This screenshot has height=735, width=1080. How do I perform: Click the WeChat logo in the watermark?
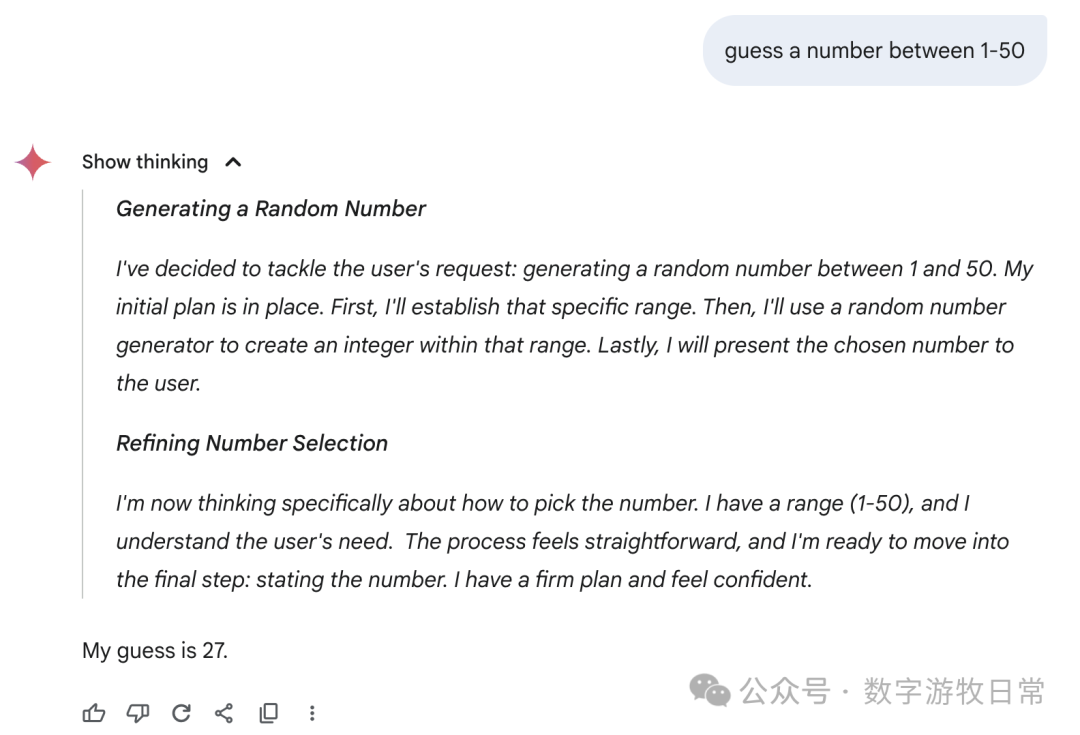[711, 690]
